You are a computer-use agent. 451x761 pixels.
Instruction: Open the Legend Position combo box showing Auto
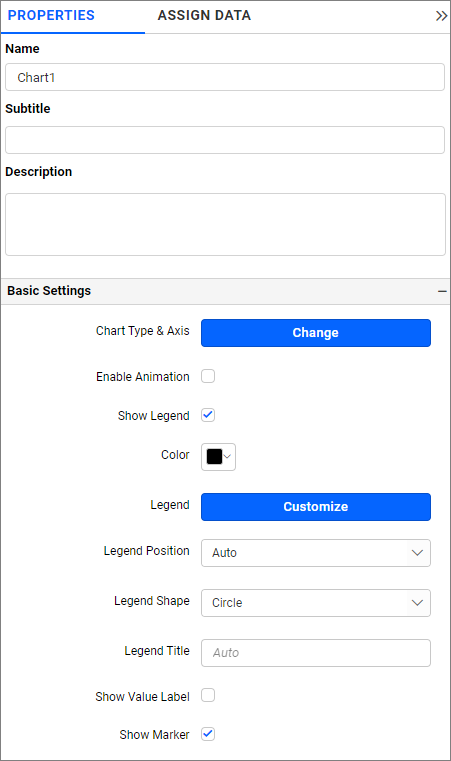point(316,553)
